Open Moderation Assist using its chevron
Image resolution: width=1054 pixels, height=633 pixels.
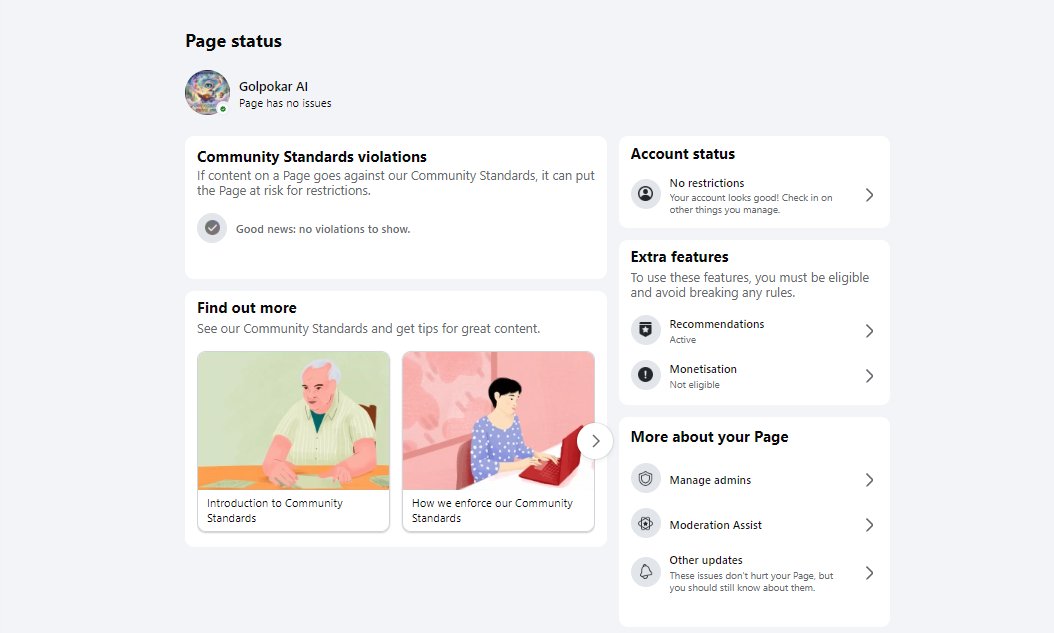[x=869, y=525]
